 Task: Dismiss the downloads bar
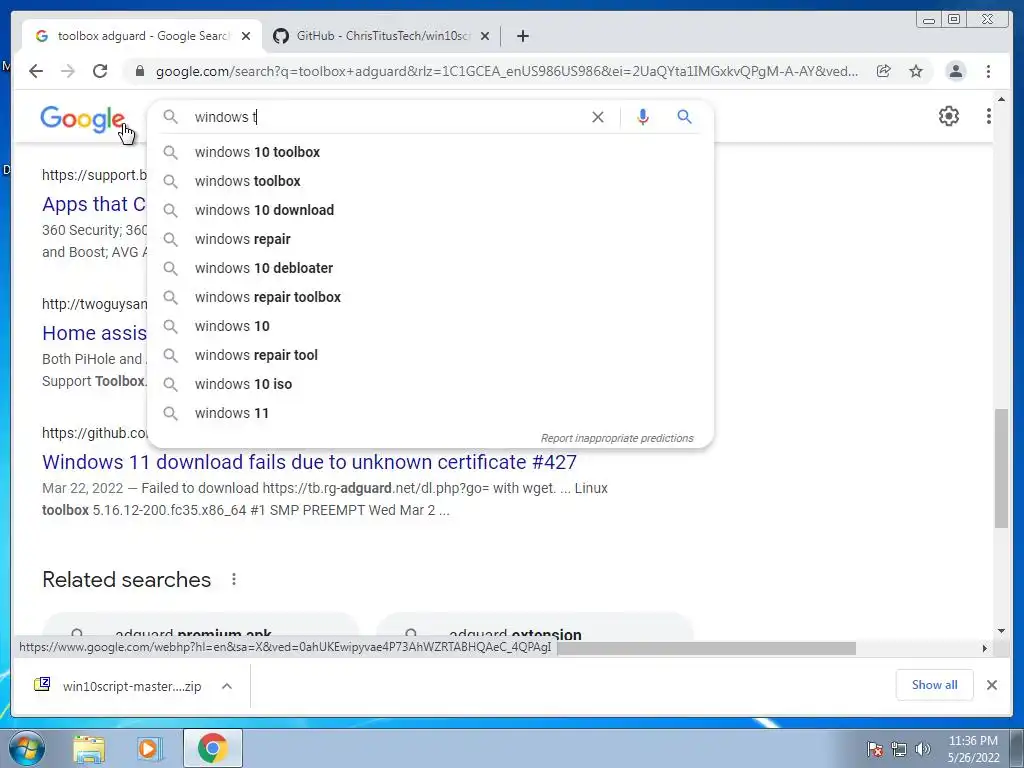991,685
